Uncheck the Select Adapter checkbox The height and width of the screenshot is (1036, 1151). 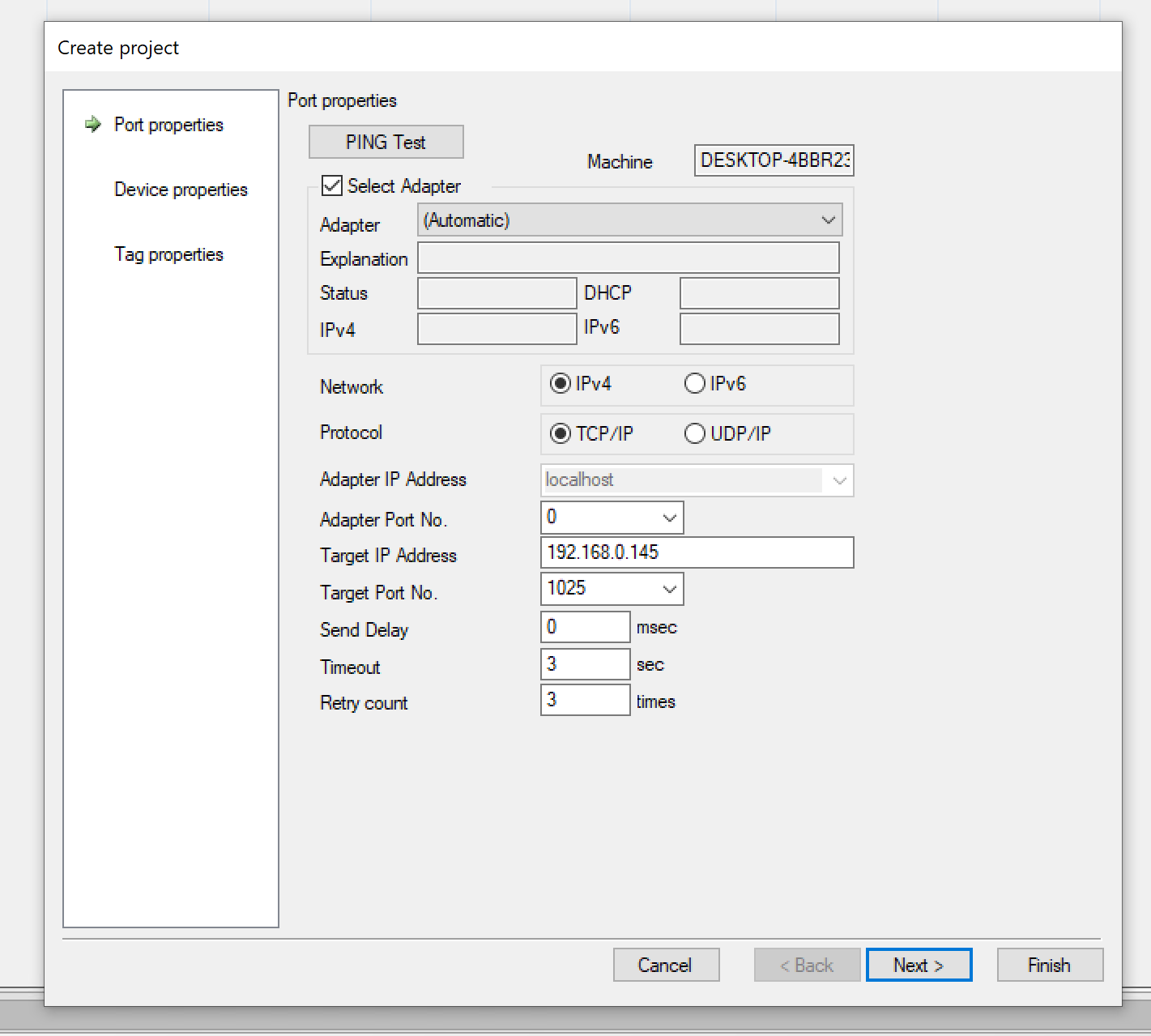pyautogui.click(x=332, y=185)
